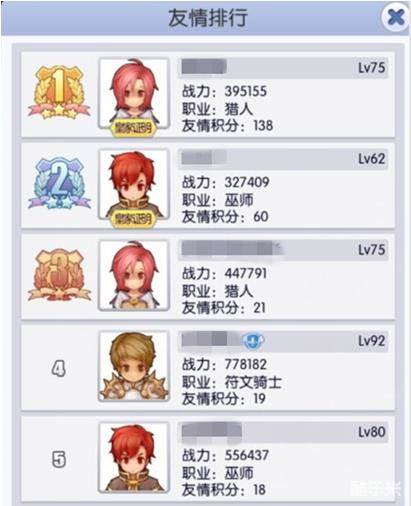The image size is (411, 506).
Task: Click the blue badge beside fourth player's name
Action: click(x=253, y=341)
